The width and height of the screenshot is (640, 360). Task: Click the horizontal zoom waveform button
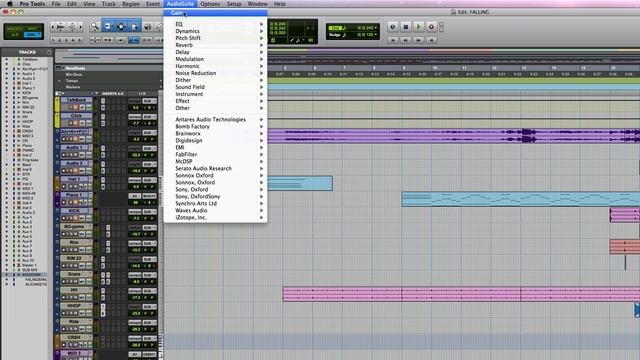click(x=60, y=27)
